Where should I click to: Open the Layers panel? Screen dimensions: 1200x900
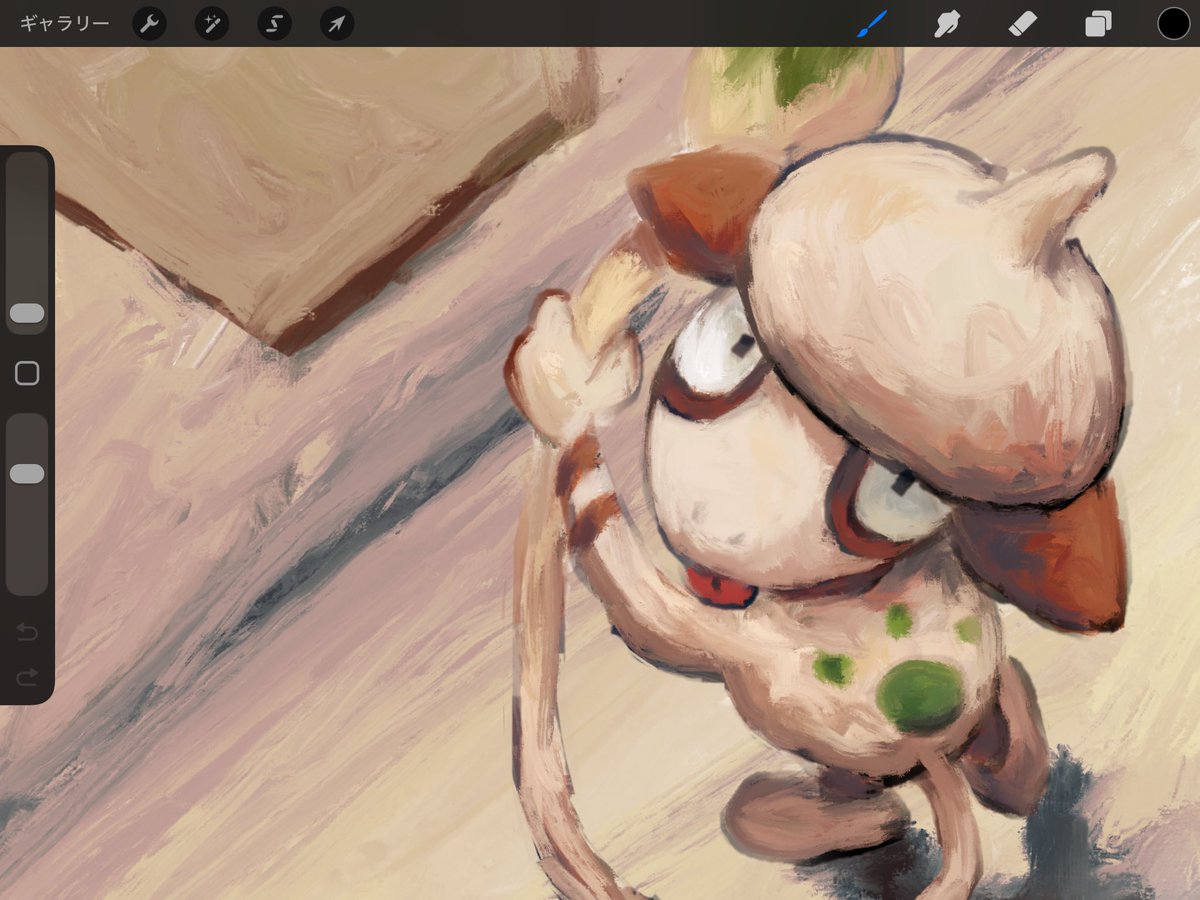[x=1098, y=23]
